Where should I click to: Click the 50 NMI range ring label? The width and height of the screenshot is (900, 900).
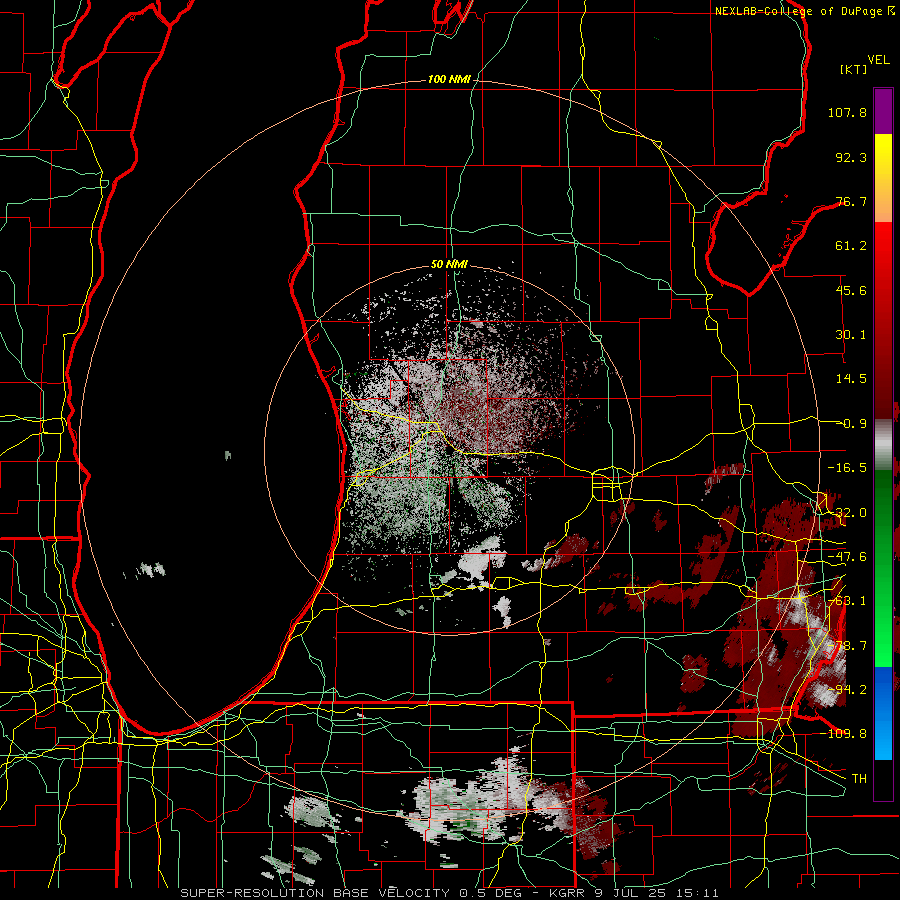point(449,264)
